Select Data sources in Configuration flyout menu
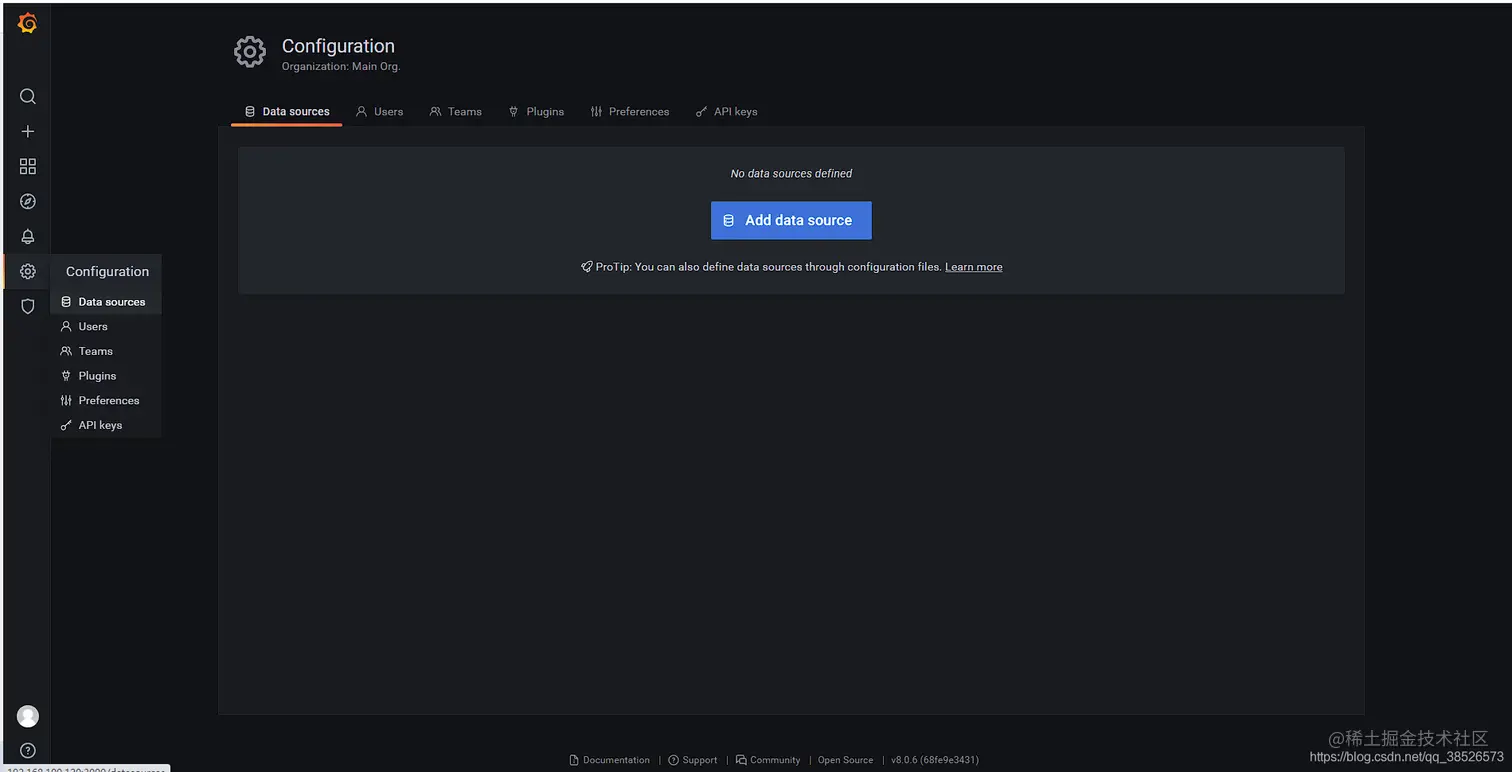Image resolution: width=1512 pixels, height=772 pixels. point(106,301)
